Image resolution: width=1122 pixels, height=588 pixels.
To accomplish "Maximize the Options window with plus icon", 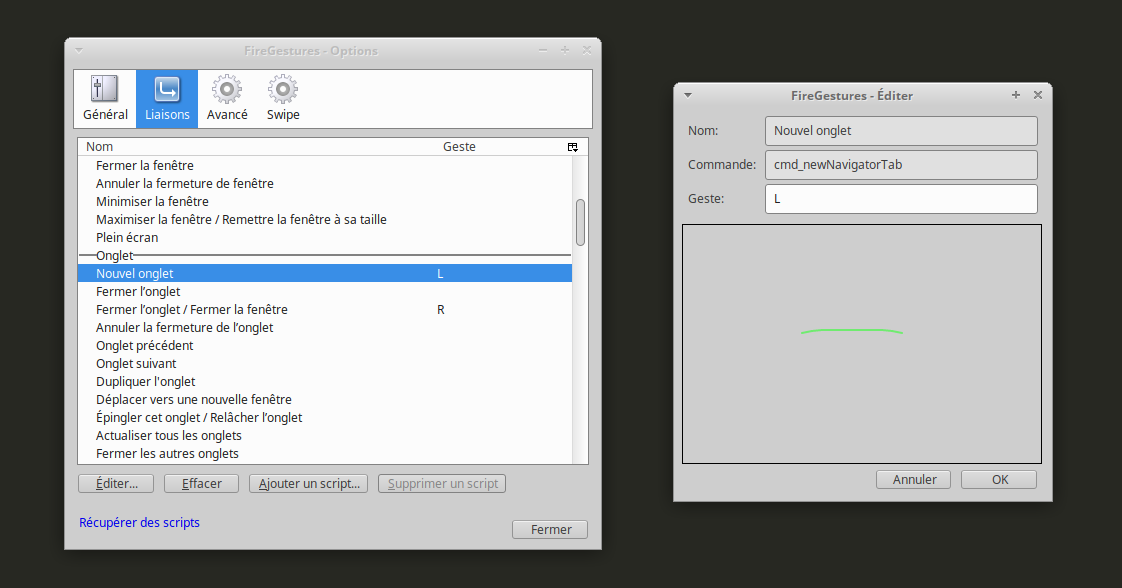I will pos(565,50).
